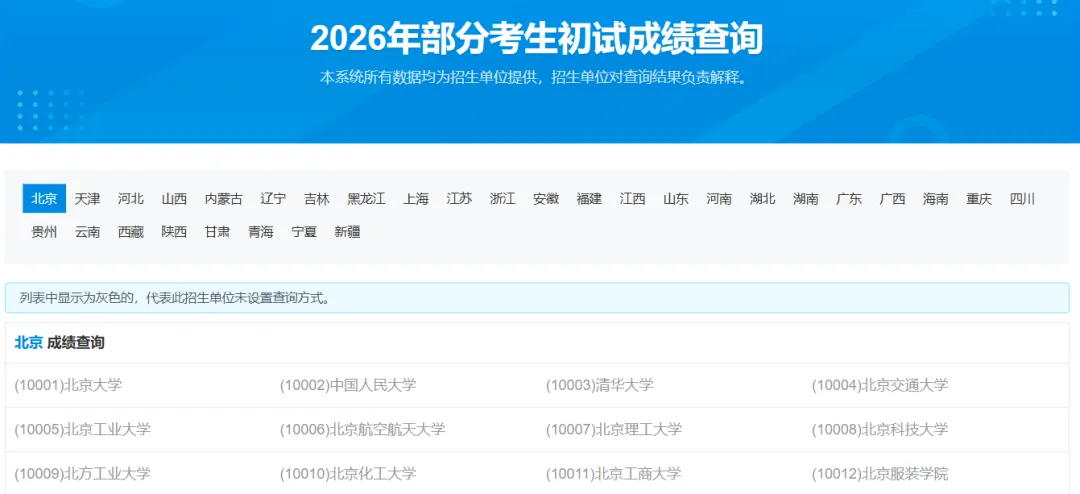This screenshot has height=494, width=1080.
Task: Switch to the 天津 province tab
Action: point(87,199)
